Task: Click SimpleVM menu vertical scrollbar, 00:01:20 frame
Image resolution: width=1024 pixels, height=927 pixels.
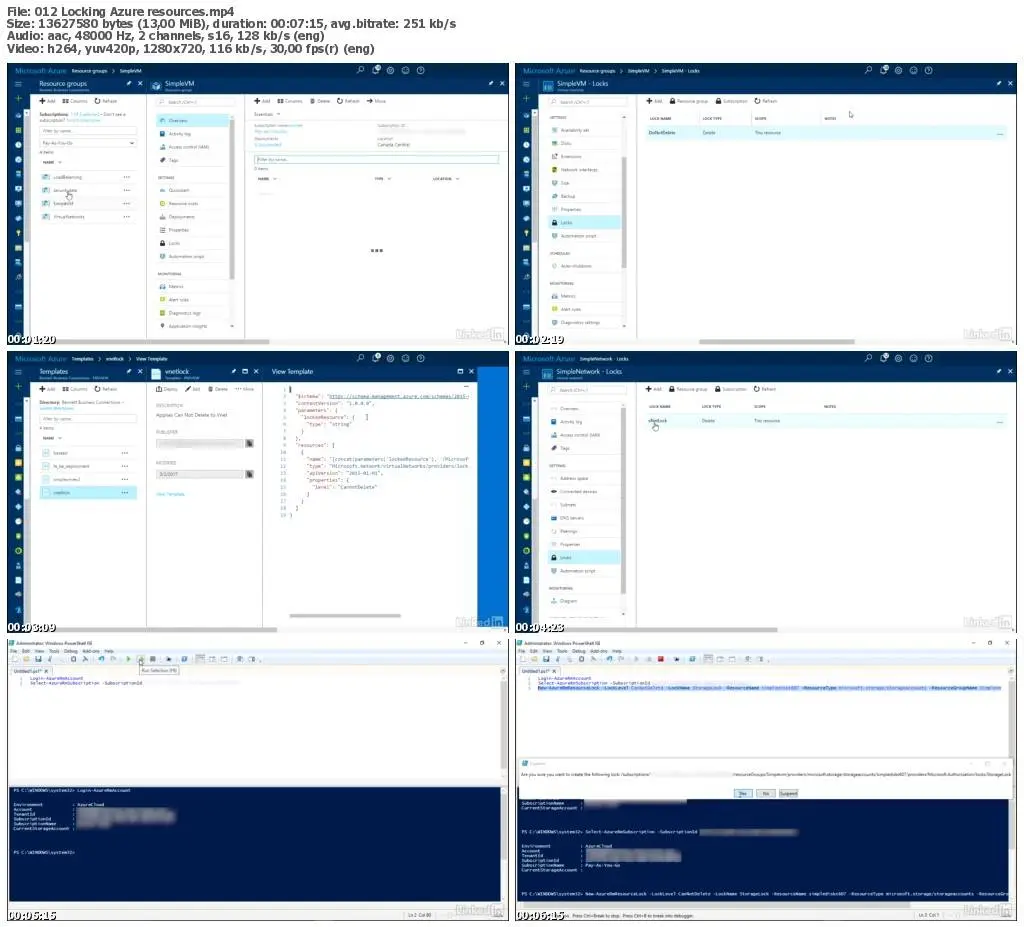Action: click(232, 199)
